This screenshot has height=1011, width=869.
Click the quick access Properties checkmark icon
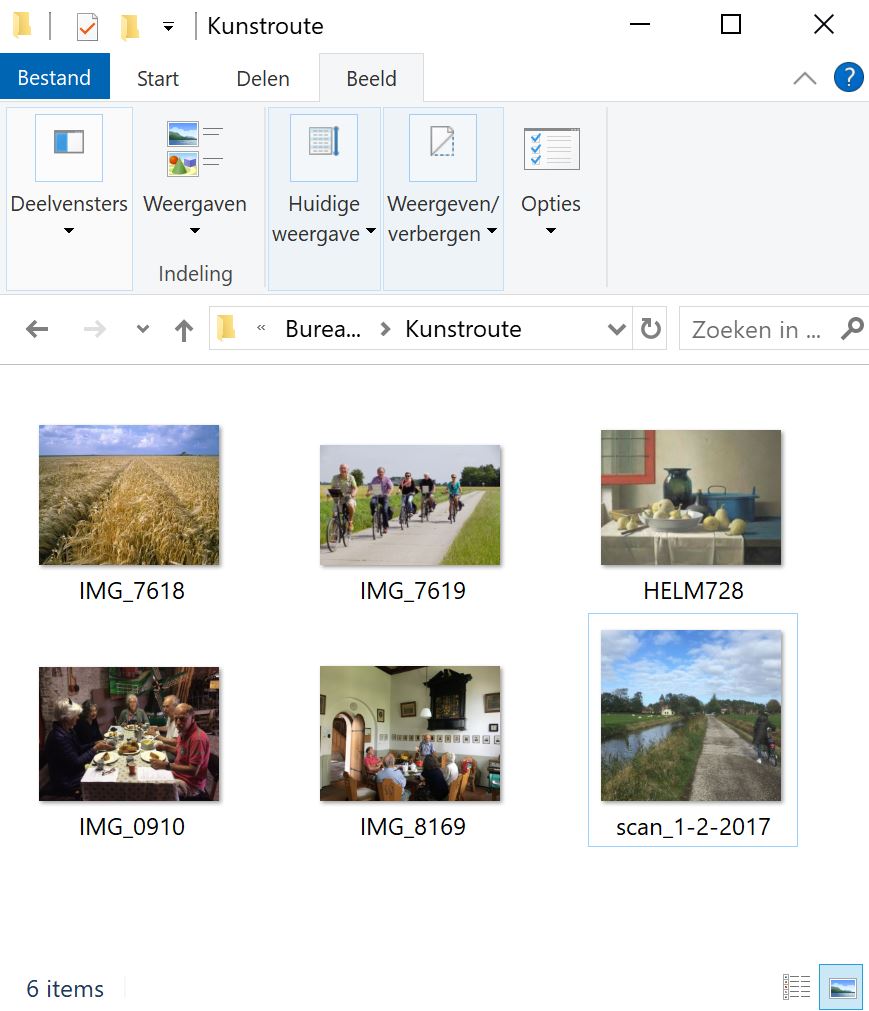[x=87, y=27]
